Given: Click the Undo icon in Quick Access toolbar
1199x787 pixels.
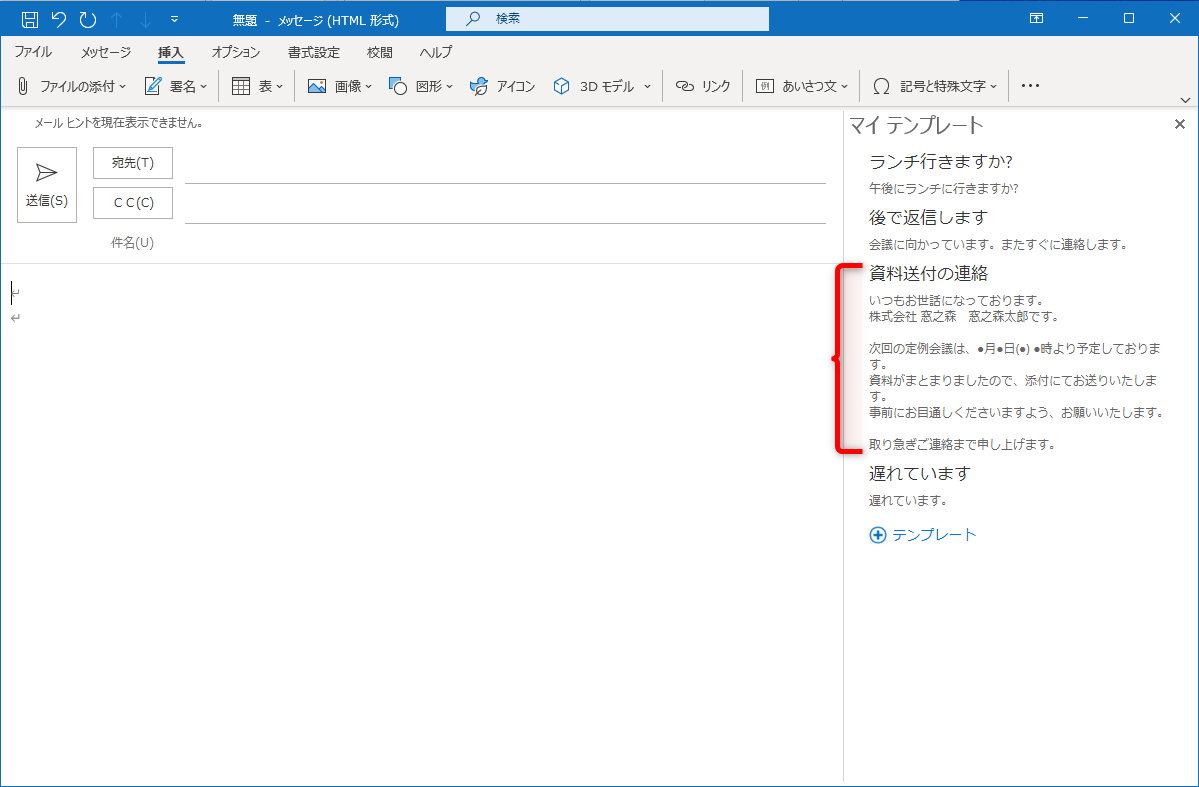Looking at the screenshot, I should pyautogui.click(x=59, y=18).
